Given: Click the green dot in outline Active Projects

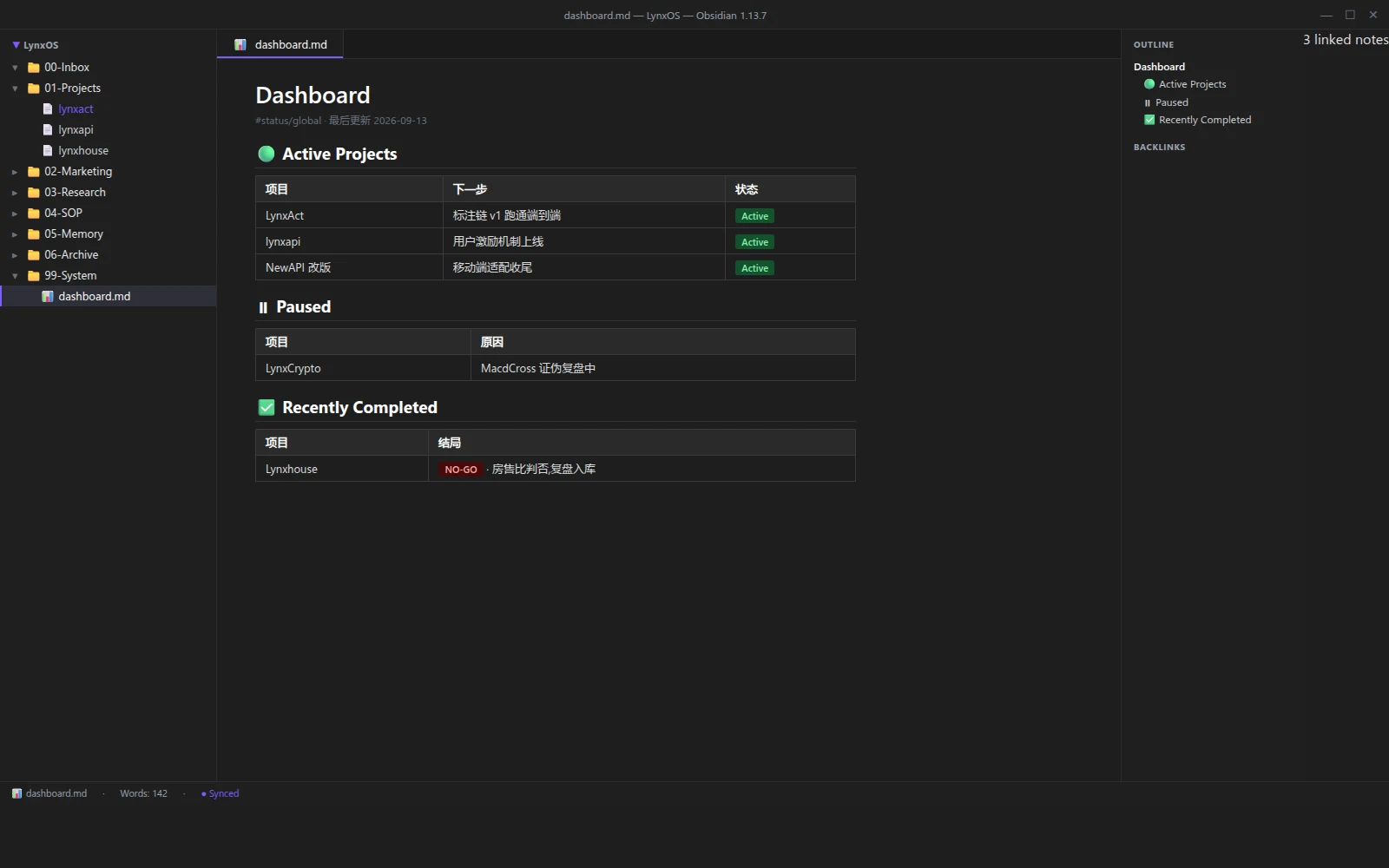Looking at the screenshot, I should click(x=1149, y=84).
